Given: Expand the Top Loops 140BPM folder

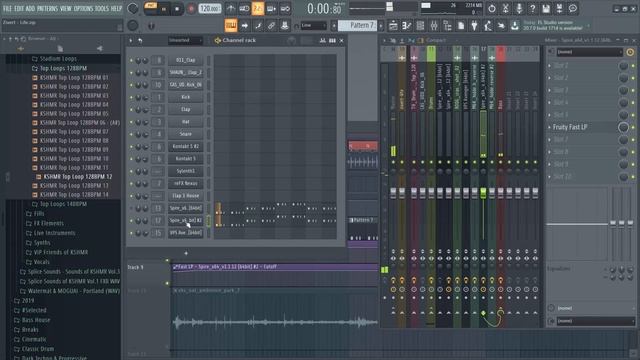Looking at the screenshot, I should [59, 204].
